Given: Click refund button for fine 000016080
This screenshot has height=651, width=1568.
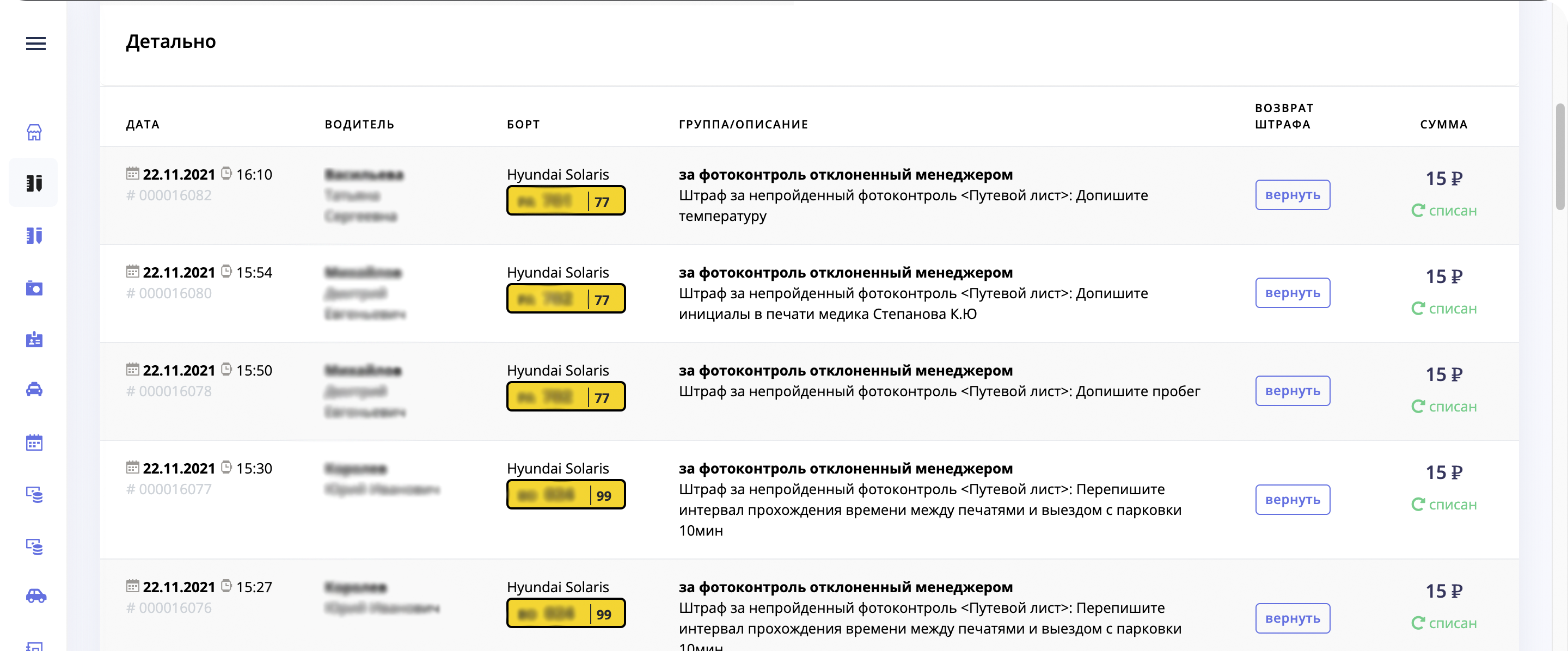Looking at the screenshot, I should [x=1293, y=293].
